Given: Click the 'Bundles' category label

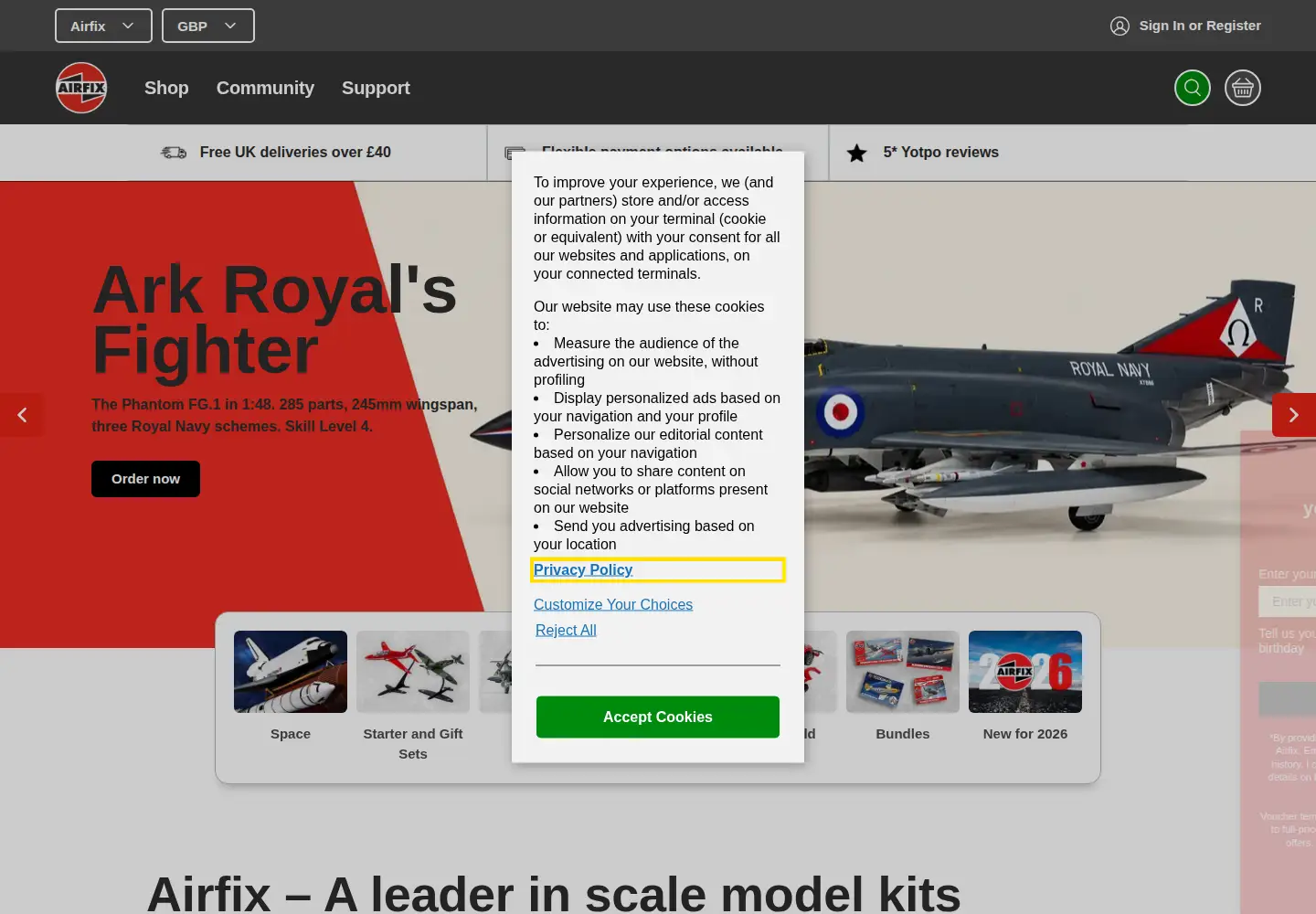Looking at the screenshot, I should (x=903, y=734).
